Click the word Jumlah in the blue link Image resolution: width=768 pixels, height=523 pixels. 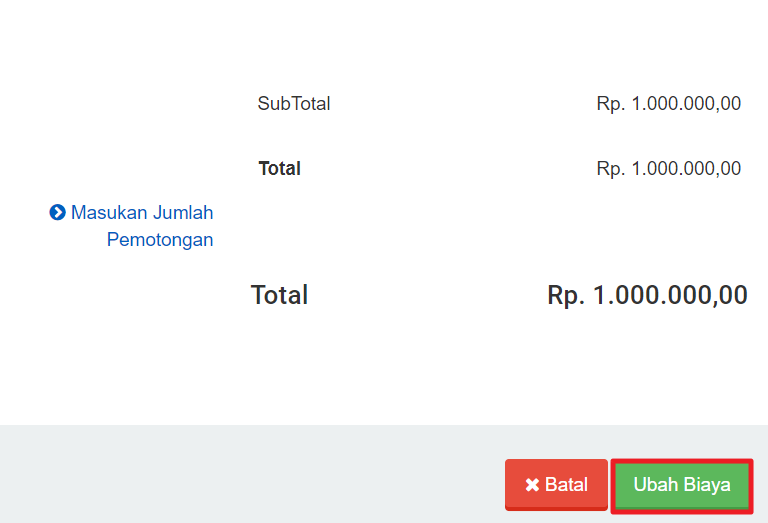click(x=183, y=213)
